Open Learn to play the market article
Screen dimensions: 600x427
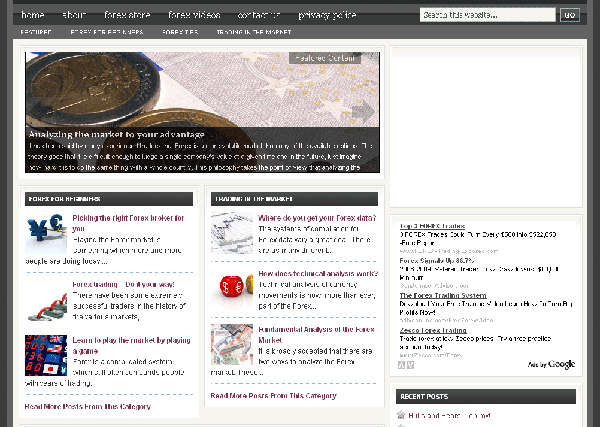point(131,346)
